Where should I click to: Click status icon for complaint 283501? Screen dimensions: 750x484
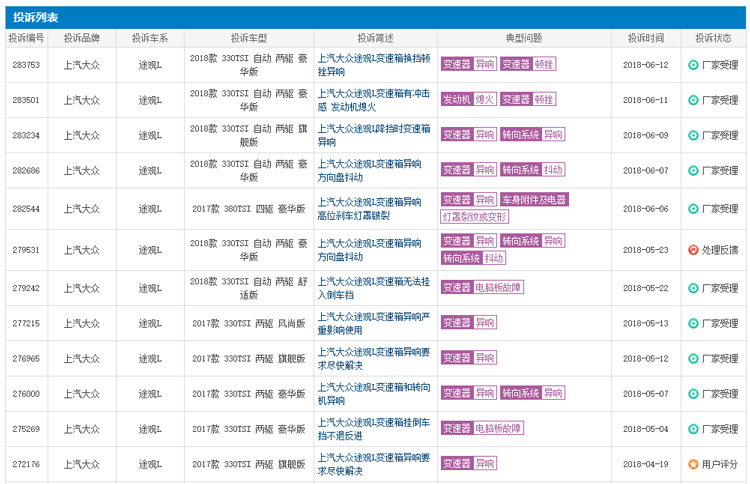[x=693, y=100]
